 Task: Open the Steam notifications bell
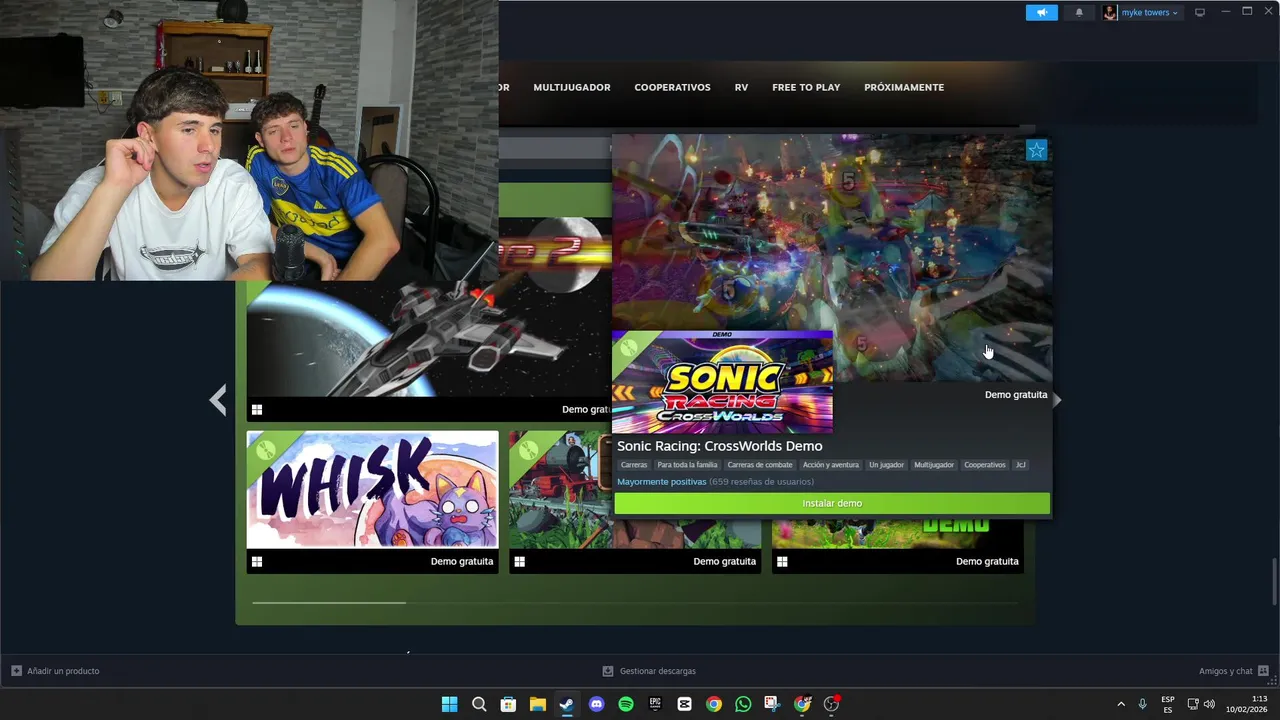point(1079,13)
